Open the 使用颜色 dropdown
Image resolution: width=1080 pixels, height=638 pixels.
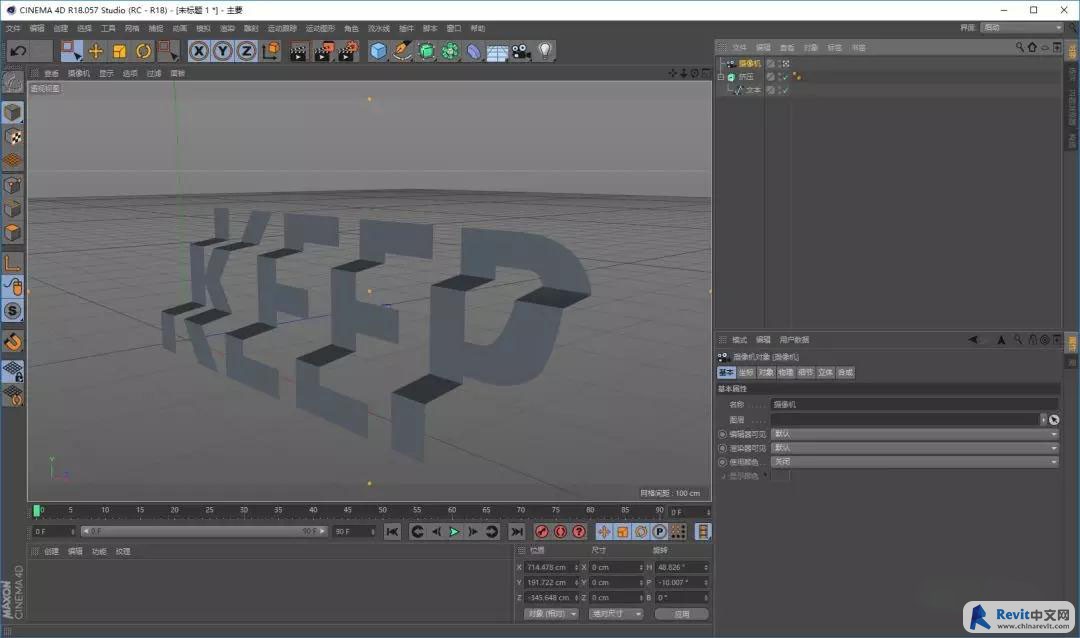915,462
